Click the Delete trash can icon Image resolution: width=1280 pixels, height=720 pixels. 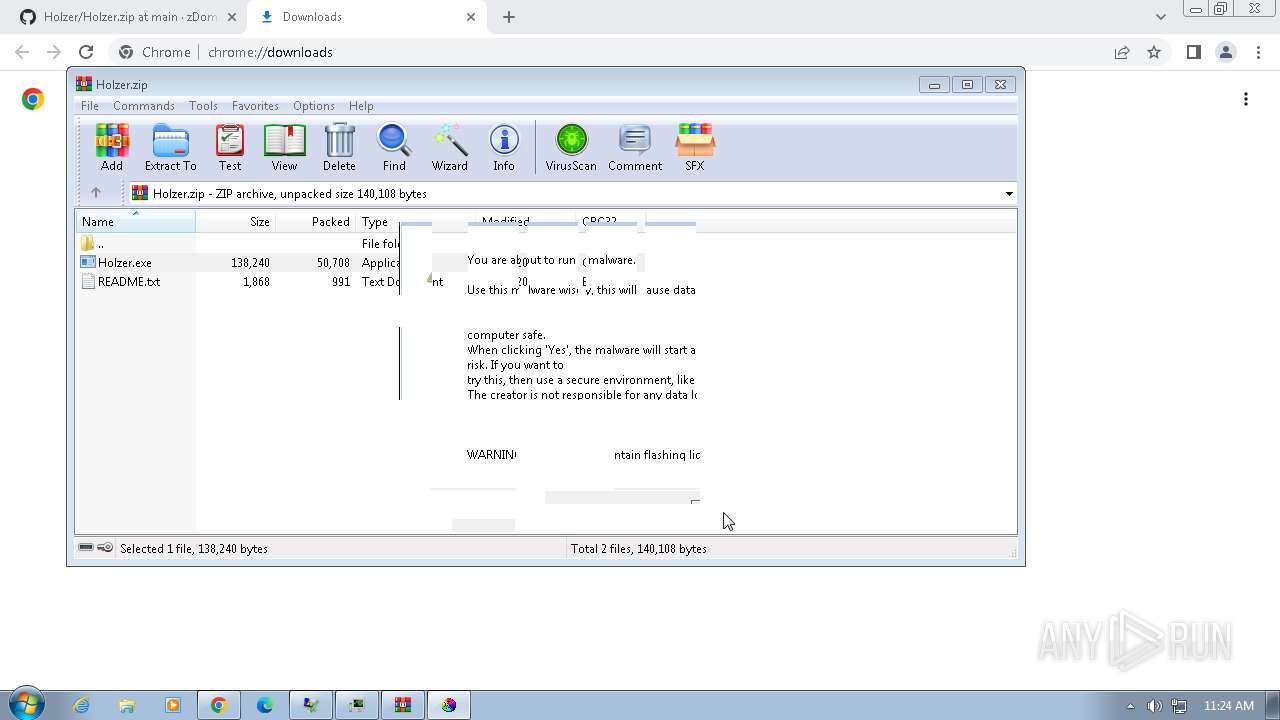click(x=339, y=147)
